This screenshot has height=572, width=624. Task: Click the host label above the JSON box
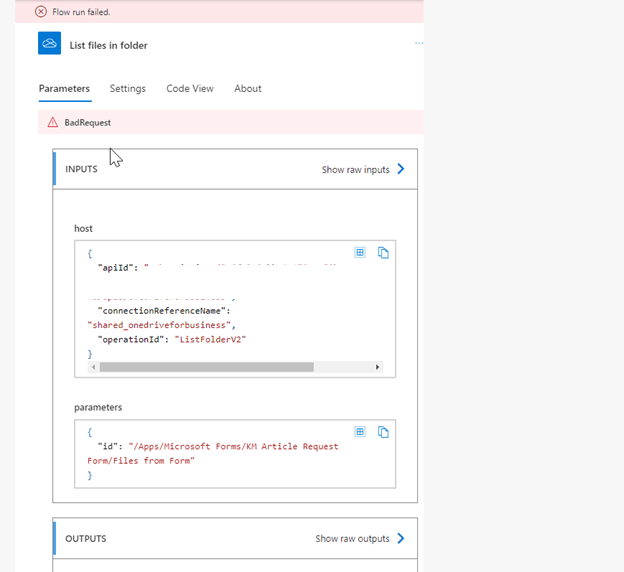pyautogui.click(x=83, y=228)
